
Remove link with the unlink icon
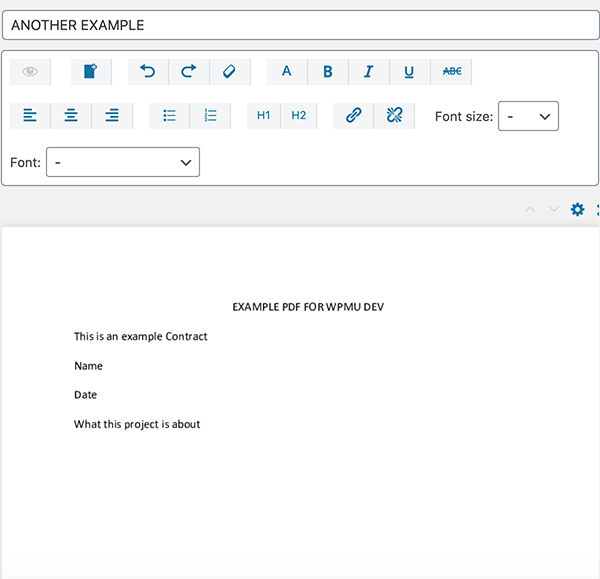click(x=394, y=116)
